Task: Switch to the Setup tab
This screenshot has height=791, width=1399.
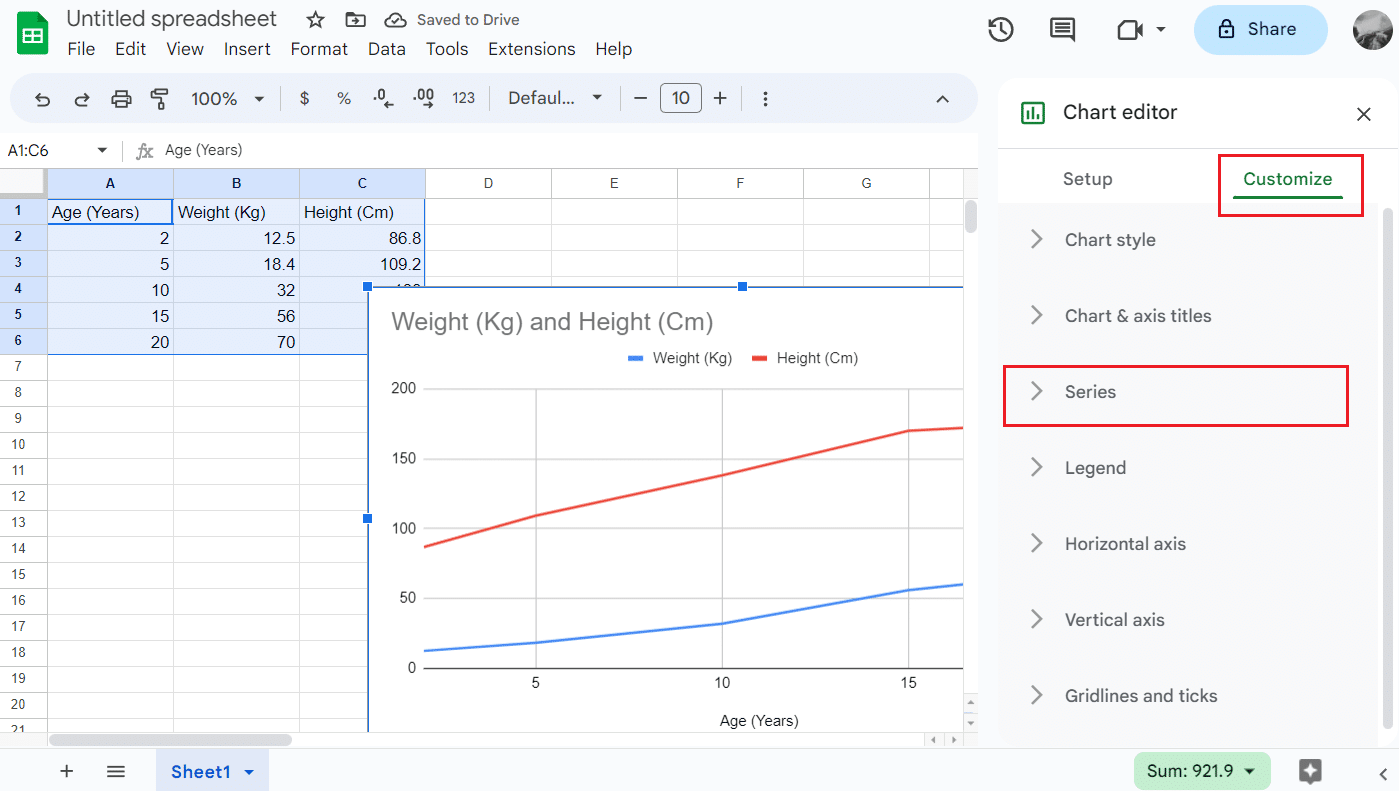Action: tap(1087, 178)
